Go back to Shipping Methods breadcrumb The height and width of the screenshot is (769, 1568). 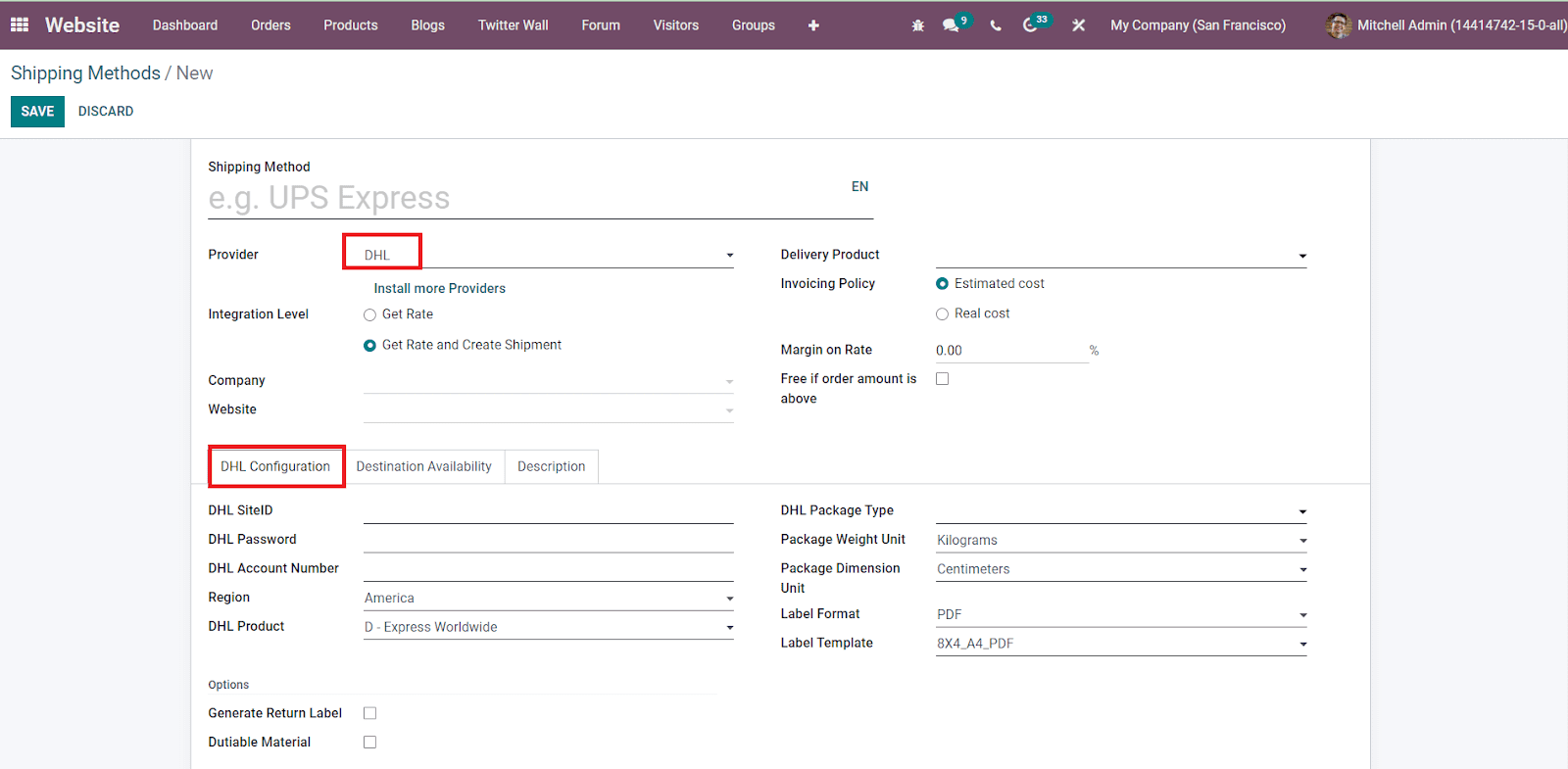click(85, 73)
